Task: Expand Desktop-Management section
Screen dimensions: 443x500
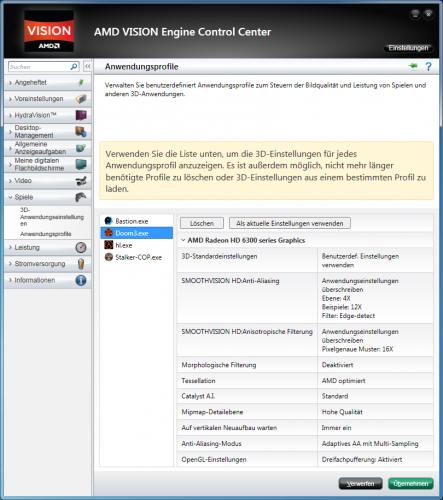Action: click(x=10, y=132)
